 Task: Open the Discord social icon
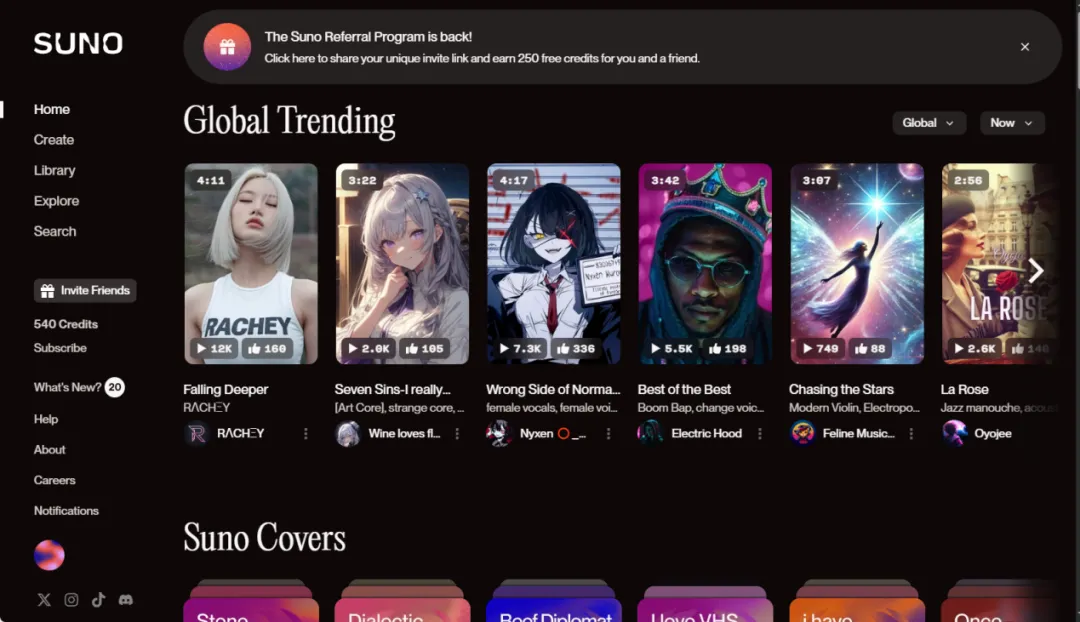tap(126, 600)
